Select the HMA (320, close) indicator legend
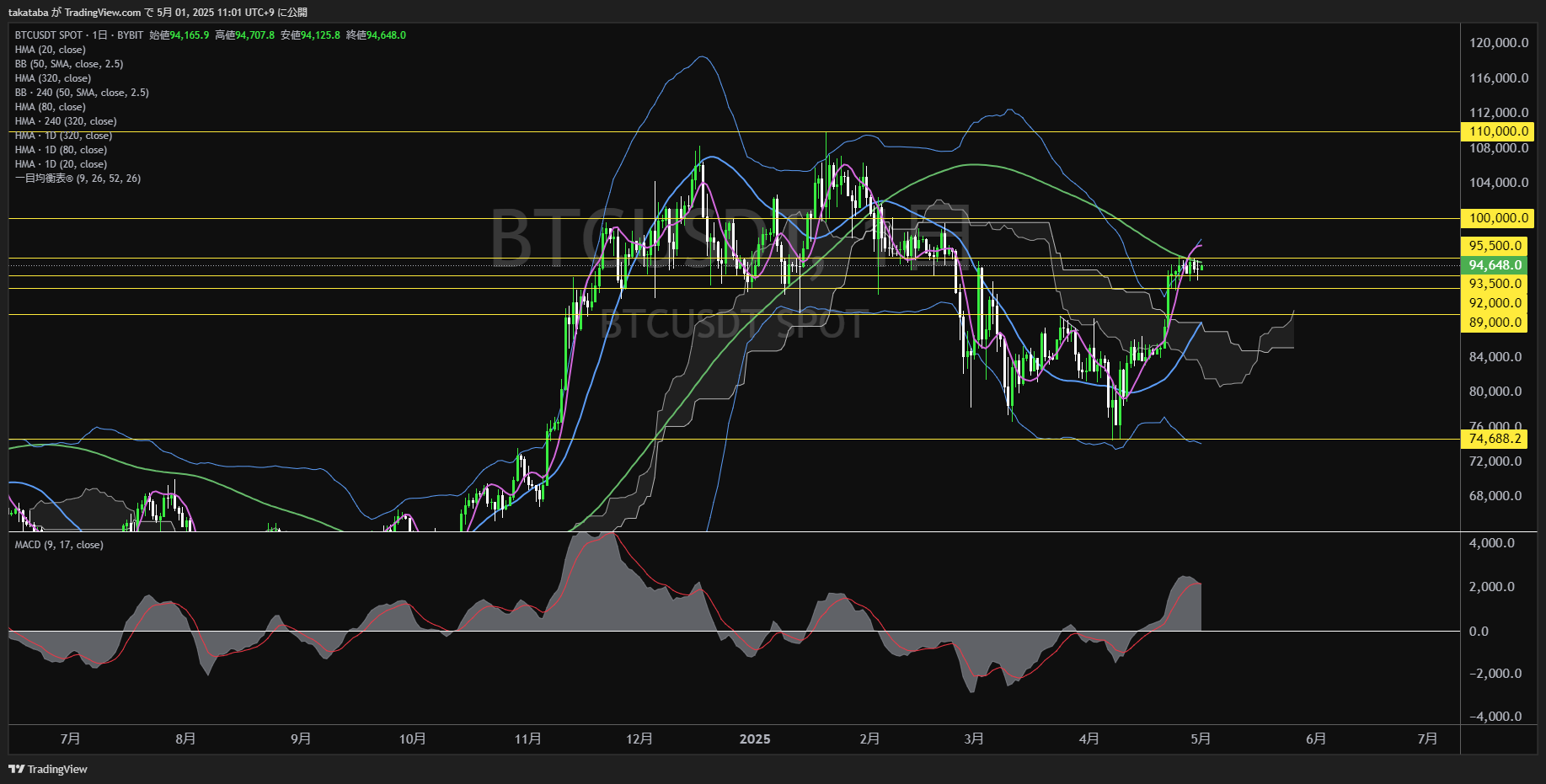 53,78
